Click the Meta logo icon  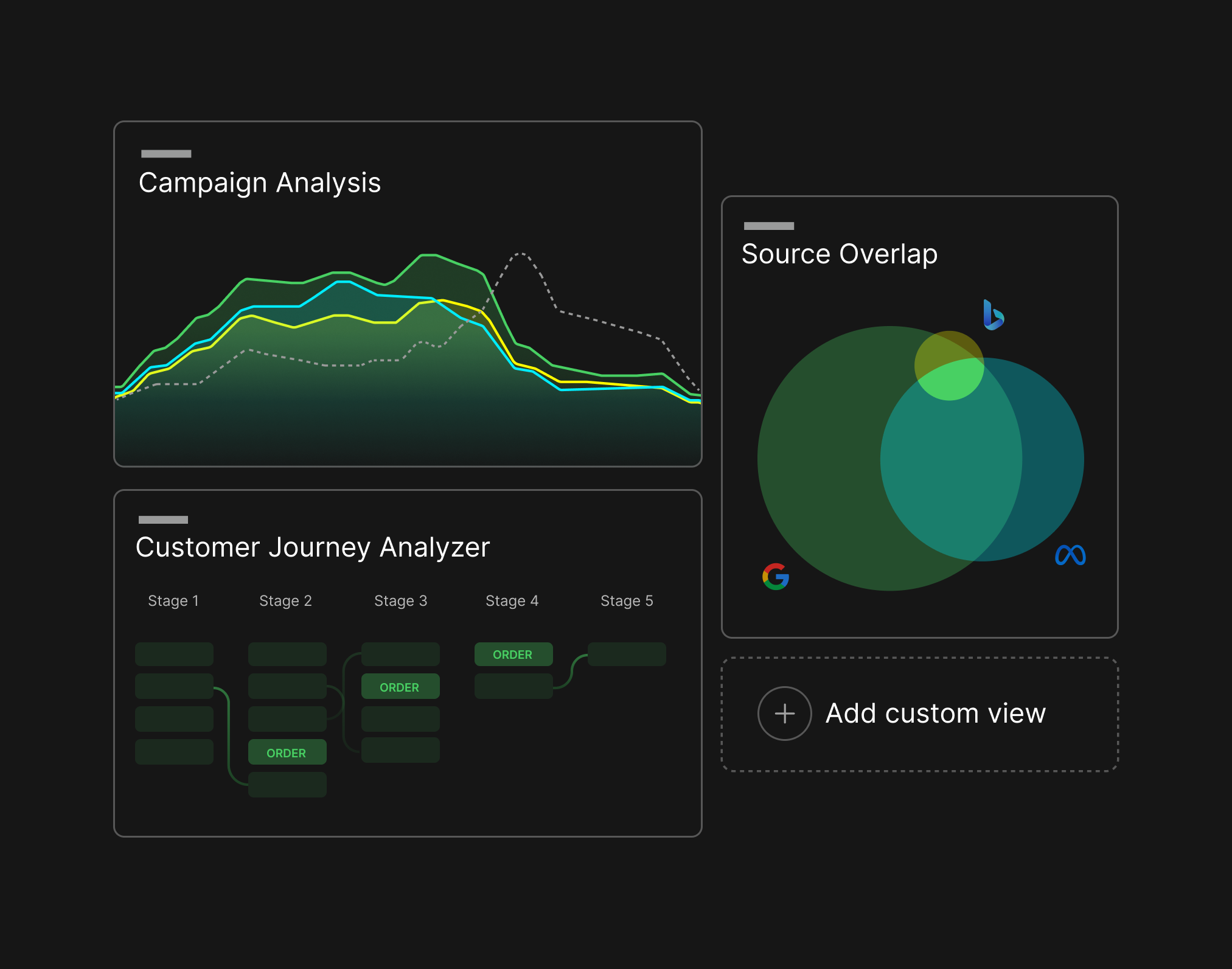(1070, 555)
